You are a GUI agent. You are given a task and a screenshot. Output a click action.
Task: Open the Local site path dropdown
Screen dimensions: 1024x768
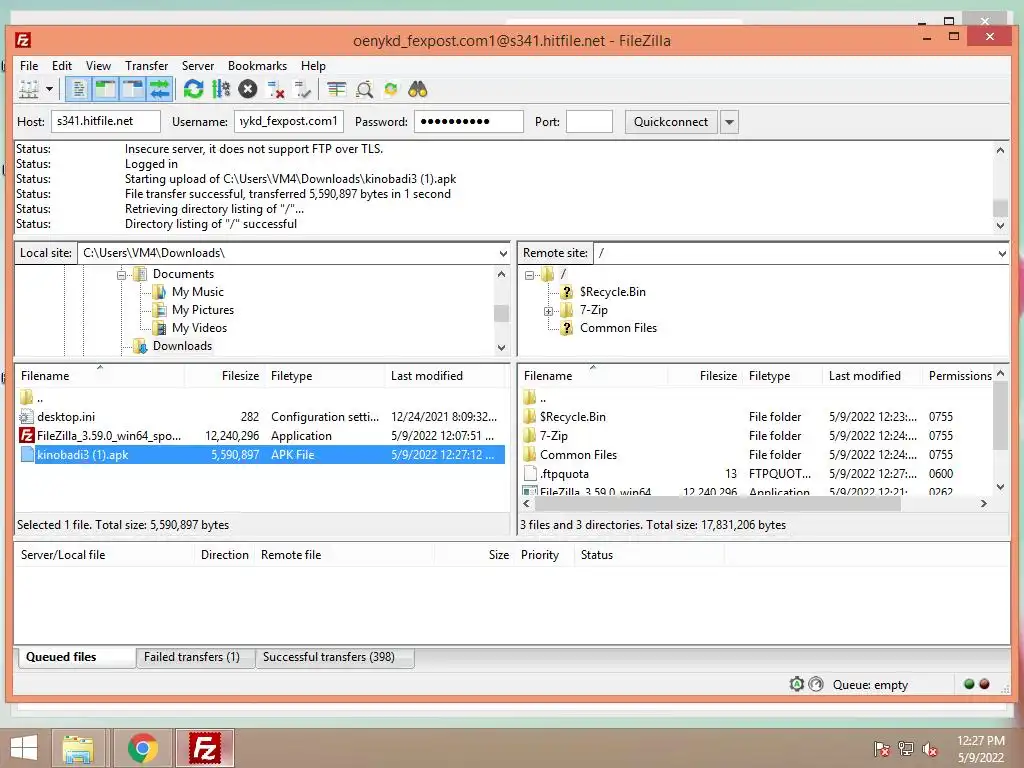click(503, 253)
